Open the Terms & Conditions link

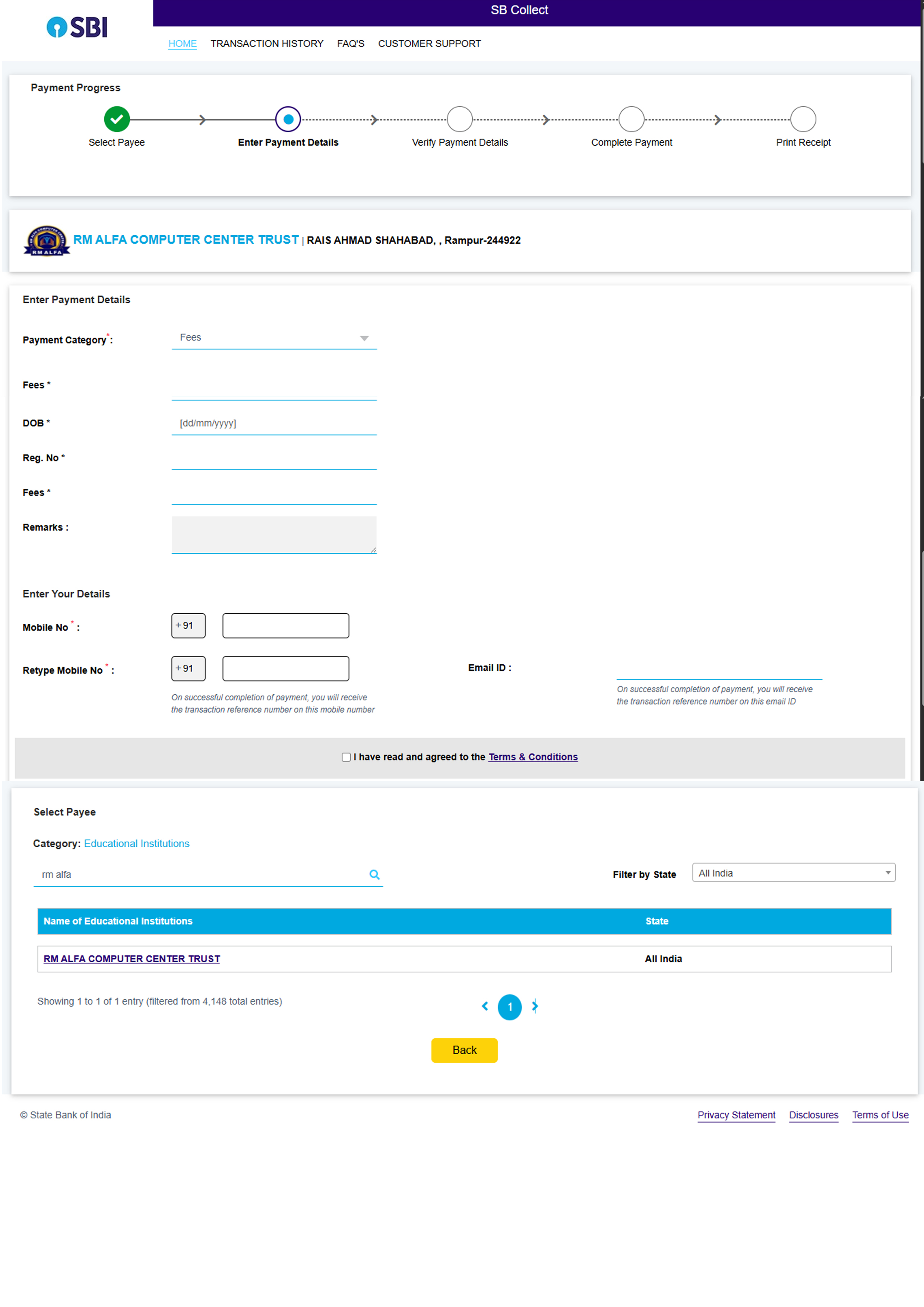tap(532, 757)
